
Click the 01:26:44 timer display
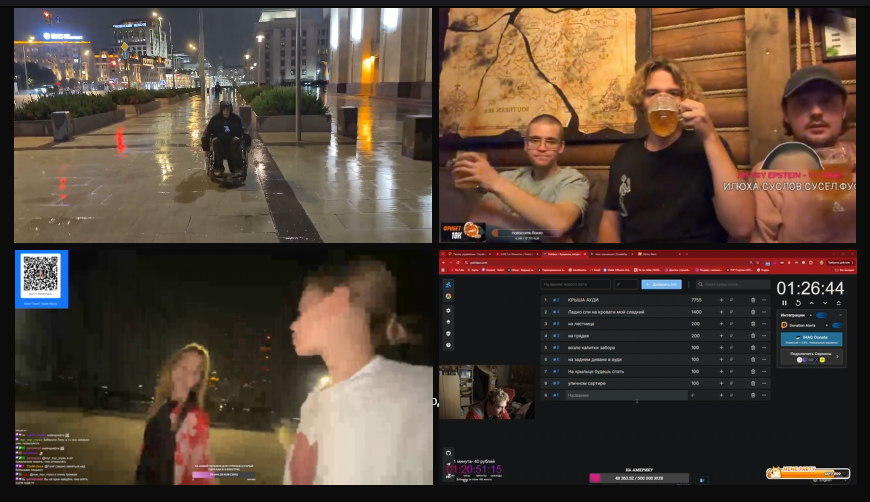810,288
